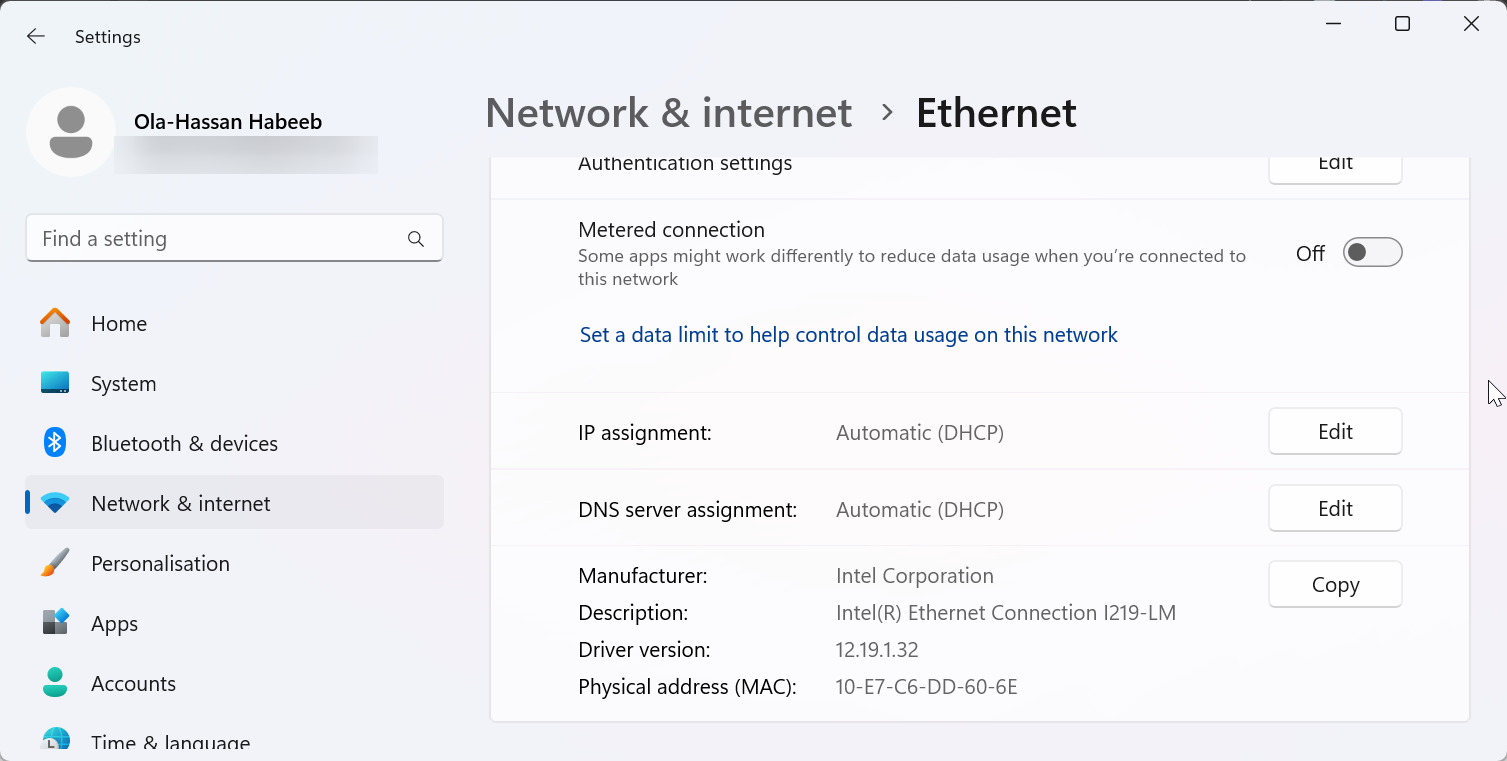Click the back arrow icon
The width and height of the screenshot is (1507, 761).
36,37
